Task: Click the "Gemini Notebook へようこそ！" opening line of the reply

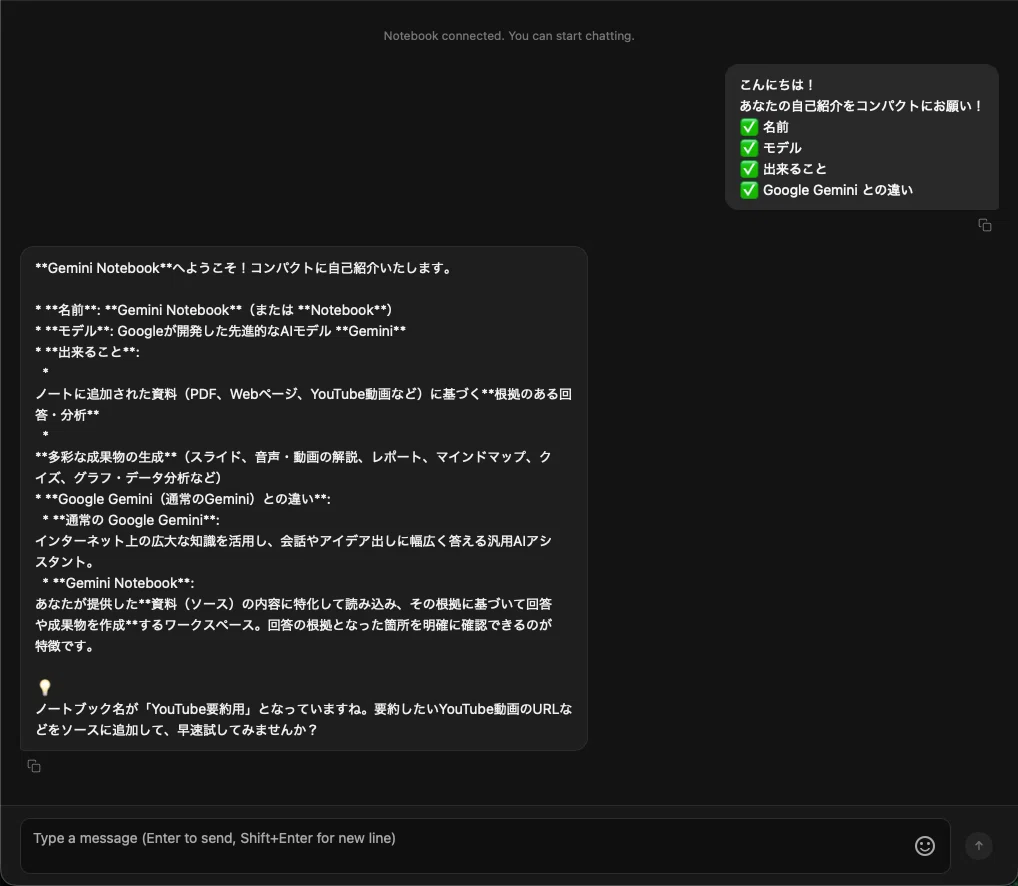Action: pos(244,268)
